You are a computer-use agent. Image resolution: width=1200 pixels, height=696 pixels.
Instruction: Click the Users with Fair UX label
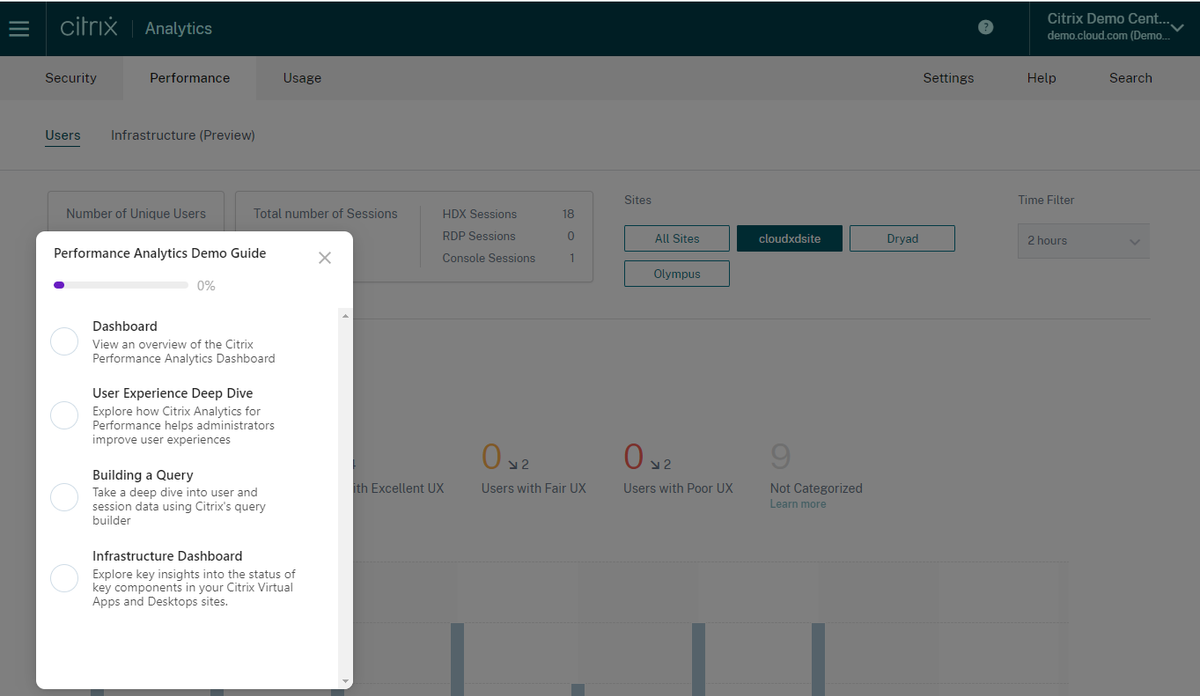(533, 489)
